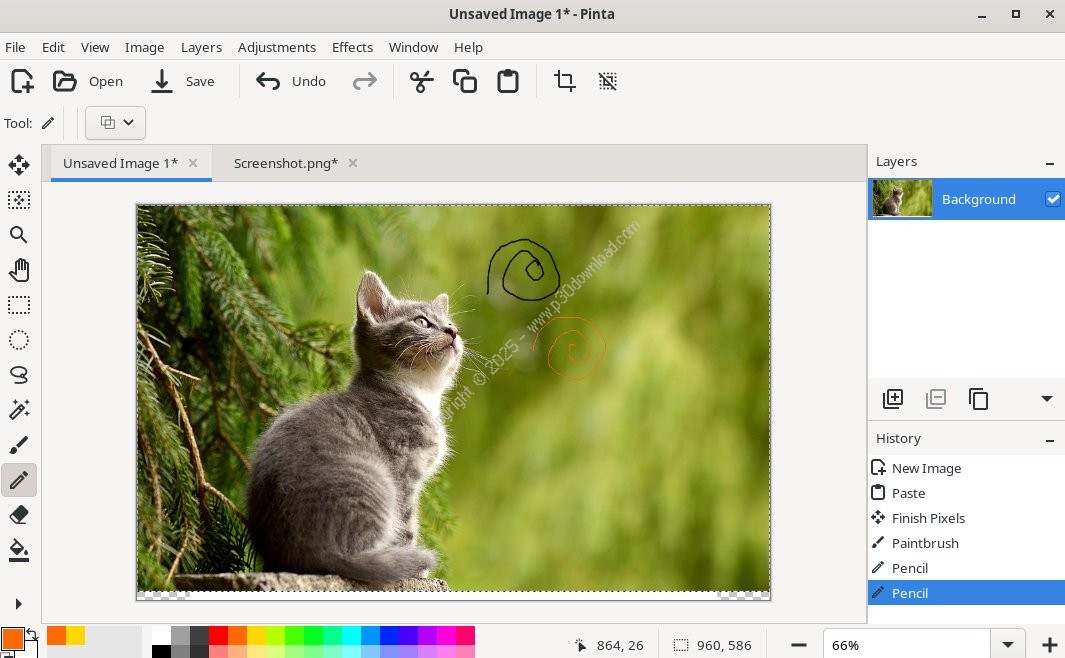Open the zoom percentage dropdown
The width and height of the screenshot is (1065, 658).
[1008, 645]
